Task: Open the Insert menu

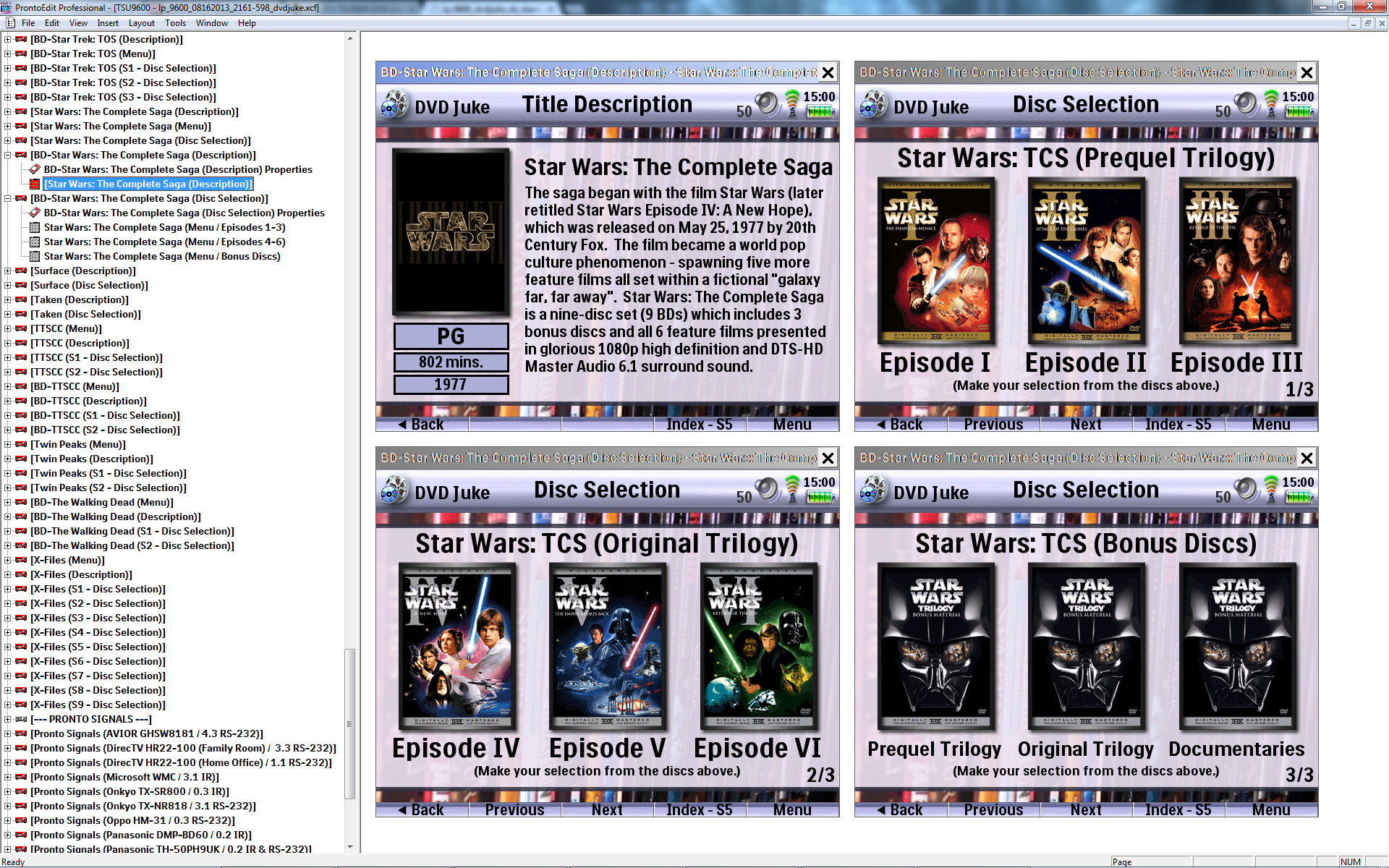Action: [x=108, y=23]
